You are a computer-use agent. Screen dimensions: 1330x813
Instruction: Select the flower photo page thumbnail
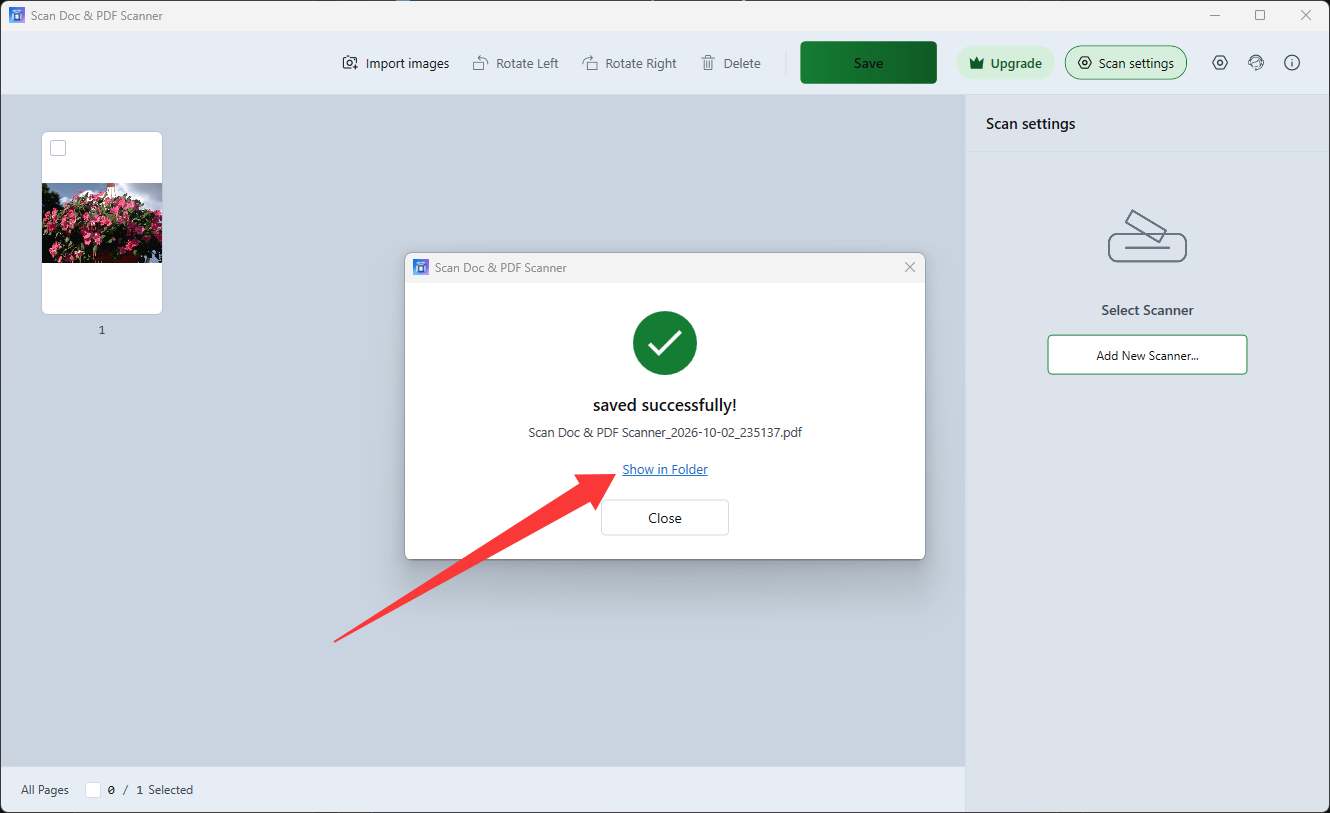(x=102, y=223)
